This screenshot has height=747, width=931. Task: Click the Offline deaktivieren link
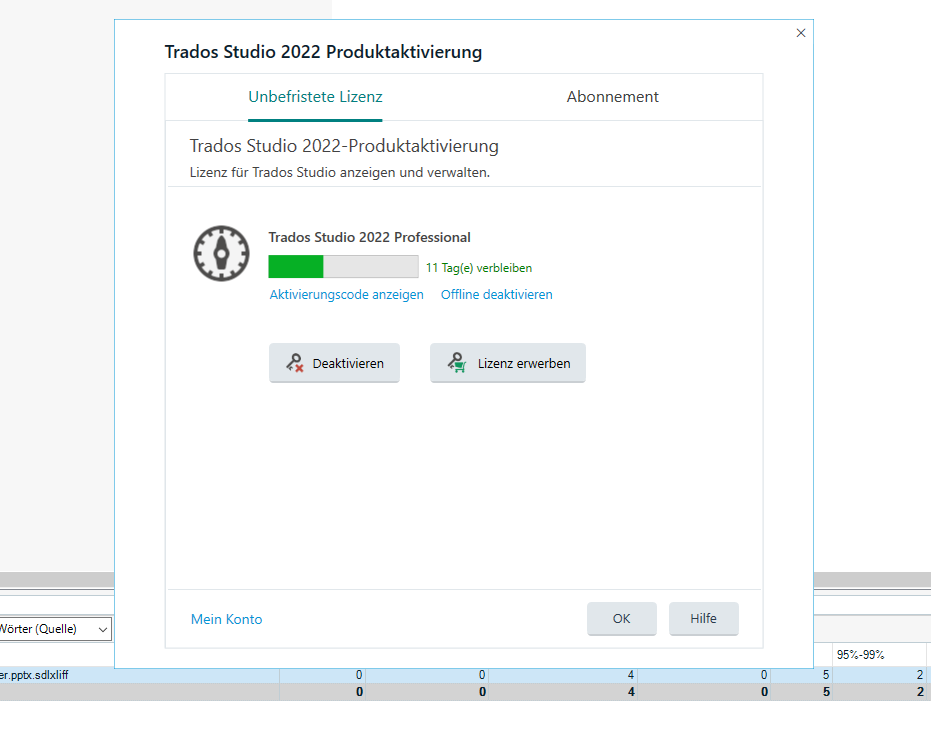pyautogui.click(x=496, y=294)
